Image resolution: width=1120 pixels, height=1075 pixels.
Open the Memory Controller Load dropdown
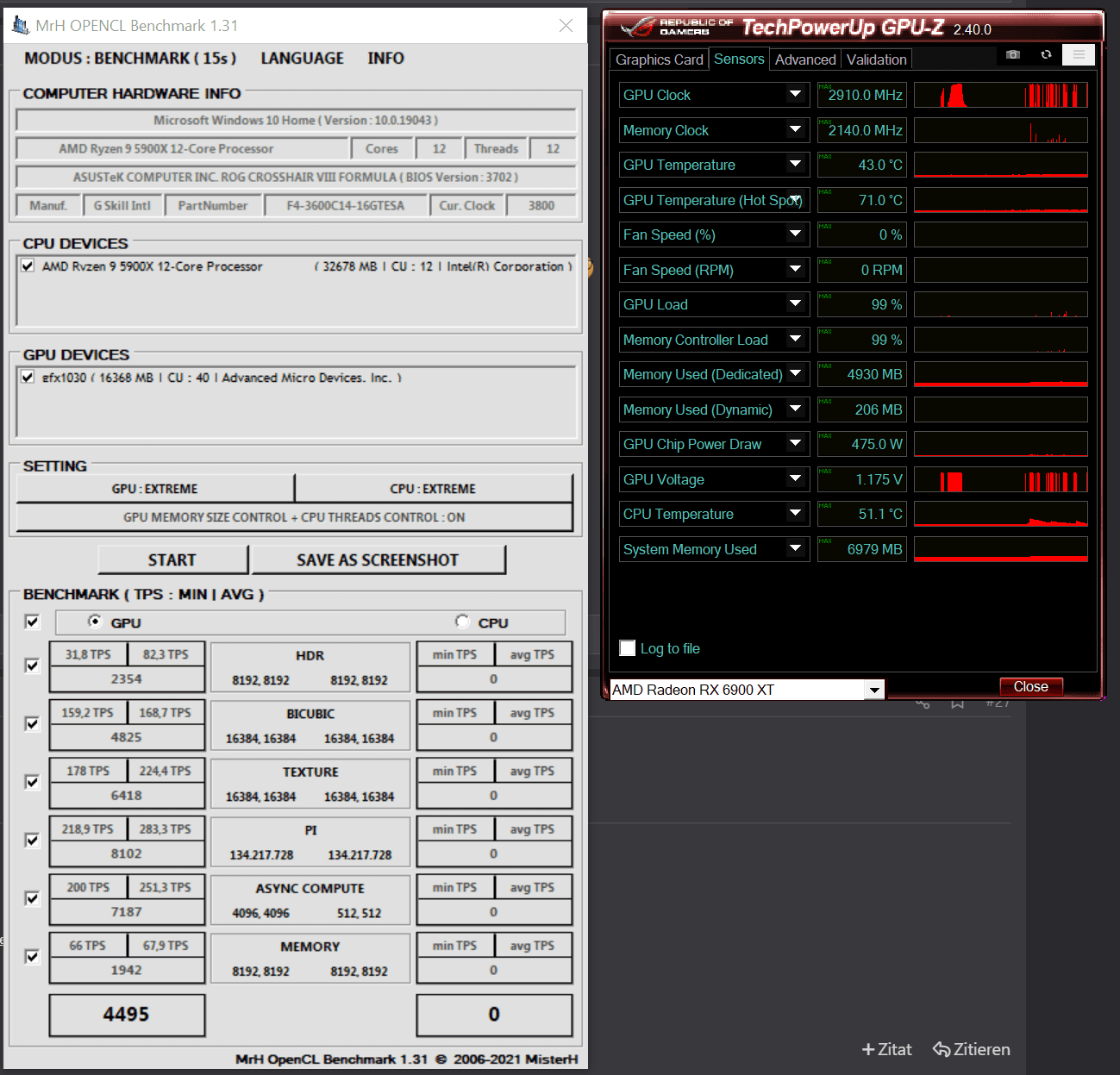pyautogui.click(x=795, y=339)
